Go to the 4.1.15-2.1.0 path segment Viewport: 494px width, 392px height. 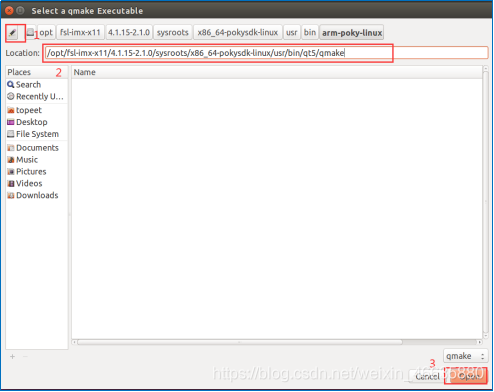129,33
